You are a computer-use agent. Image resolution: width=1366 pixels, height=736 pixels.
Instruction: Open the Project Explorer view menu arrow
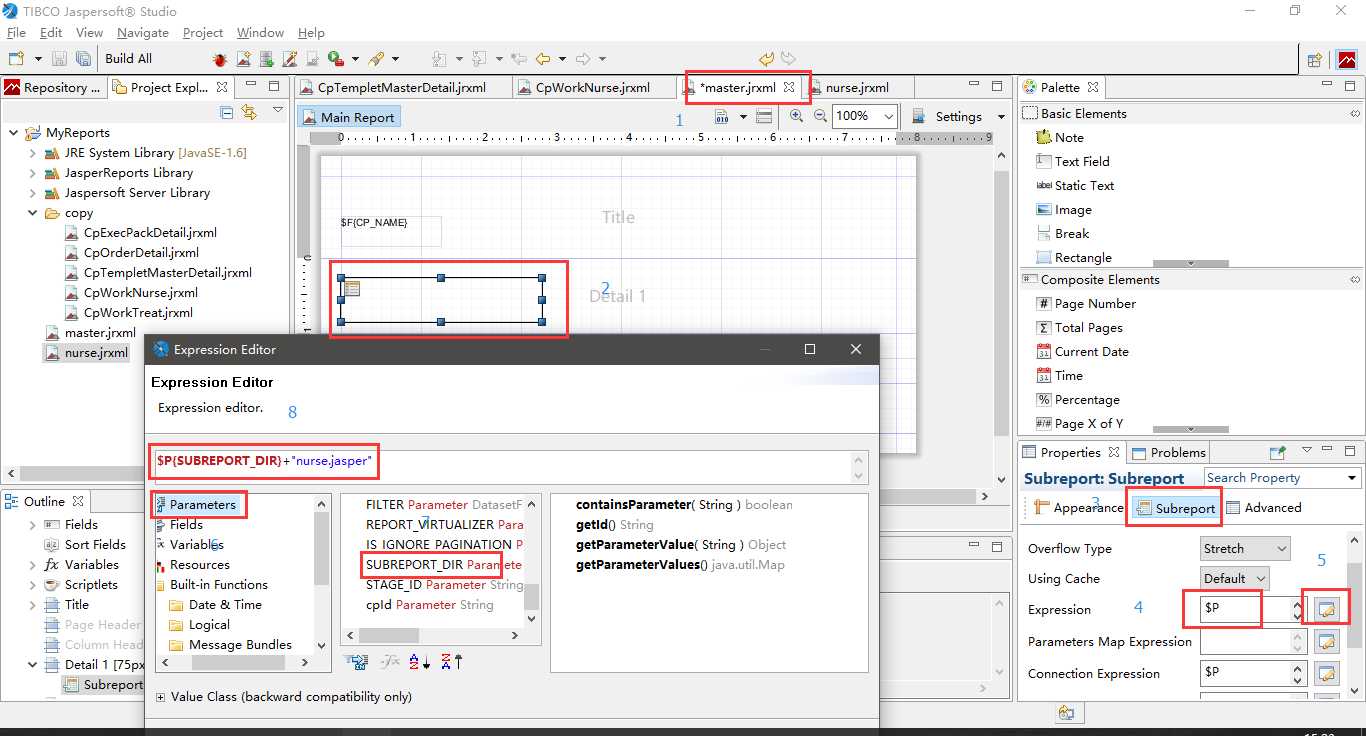(278, 110)
